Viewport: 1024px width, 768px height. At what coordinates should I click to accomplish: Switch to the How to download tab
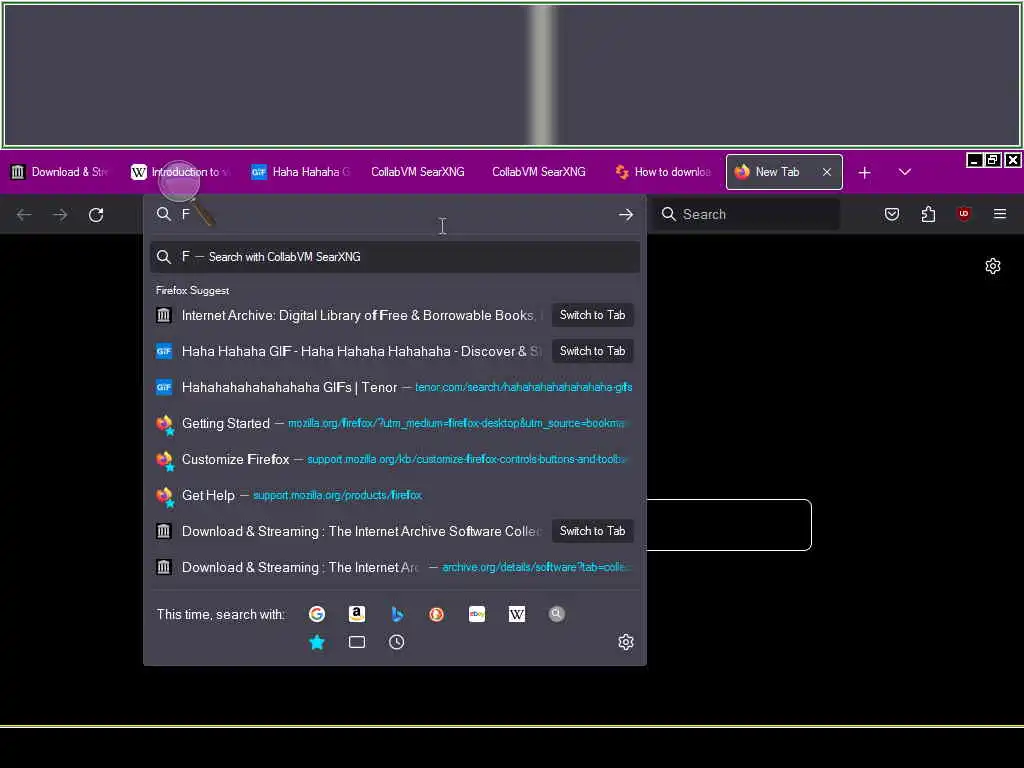(x=663, y=172)
